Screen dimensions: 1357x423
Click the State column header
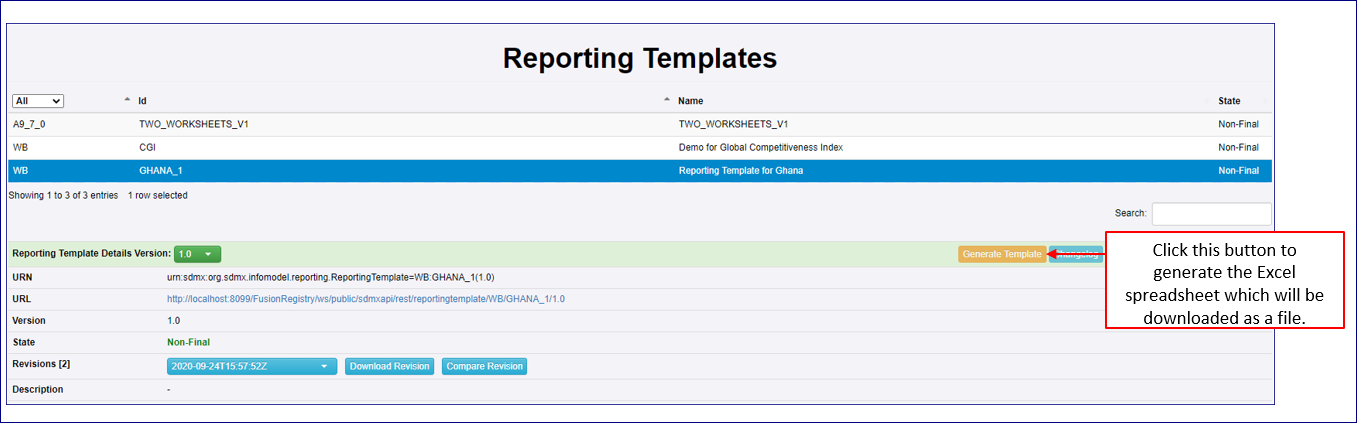(1228, 101)
